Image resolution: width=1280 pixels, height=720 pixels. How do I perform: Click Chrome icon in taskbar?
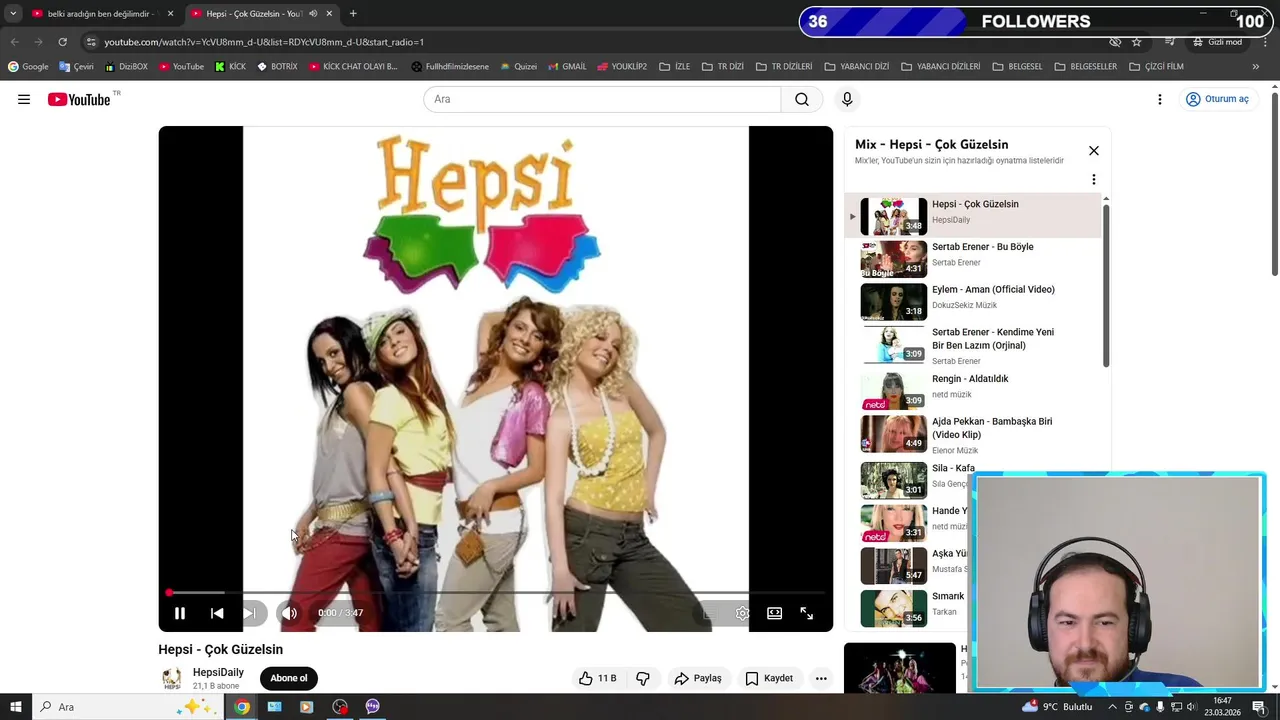click(241, 707)
